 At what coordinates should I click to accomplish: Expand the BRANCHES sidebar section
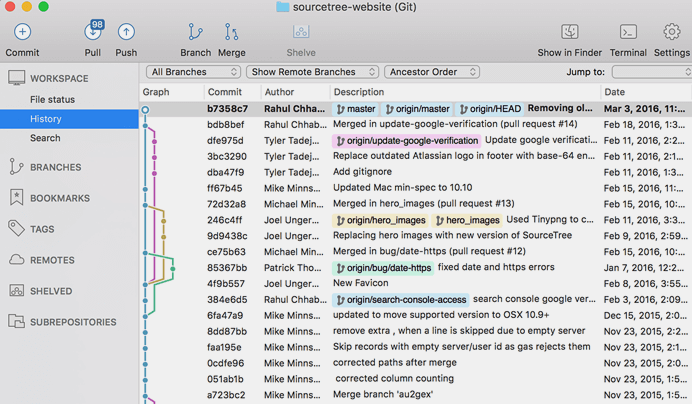pyautogui.click(x=56, y=167)
